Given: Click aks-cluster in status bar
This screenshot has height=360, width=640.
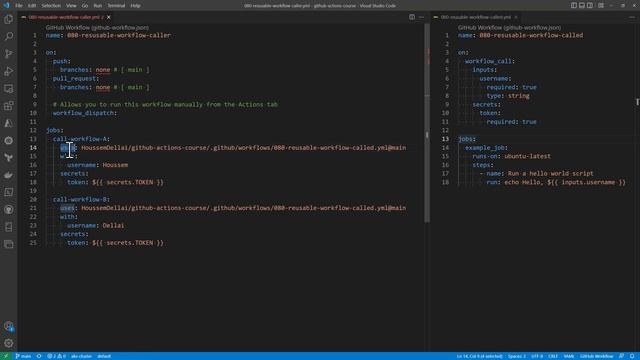Looking at the screenshot, I should click(x=81, y=356).
